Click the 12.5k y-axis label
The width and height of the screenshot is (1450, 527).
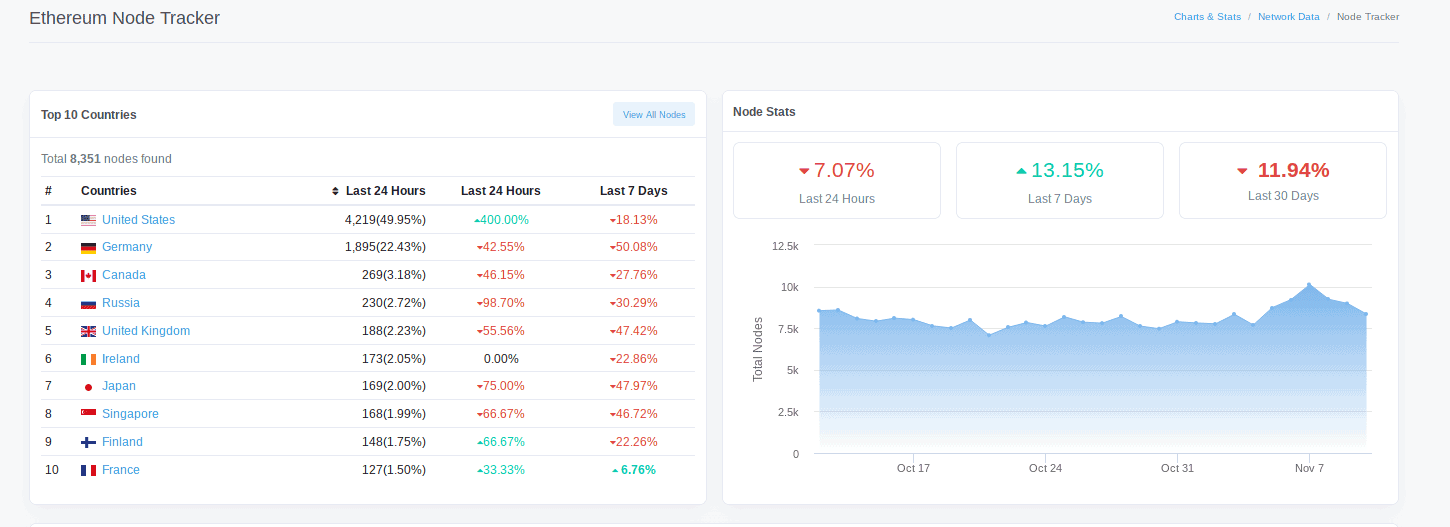pyautogui.click(x=786, y=246)
